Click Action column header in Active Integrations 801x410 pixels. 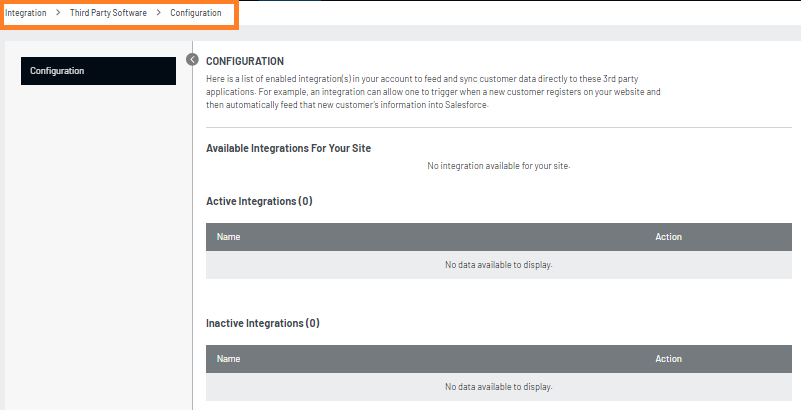click(668, 237)
